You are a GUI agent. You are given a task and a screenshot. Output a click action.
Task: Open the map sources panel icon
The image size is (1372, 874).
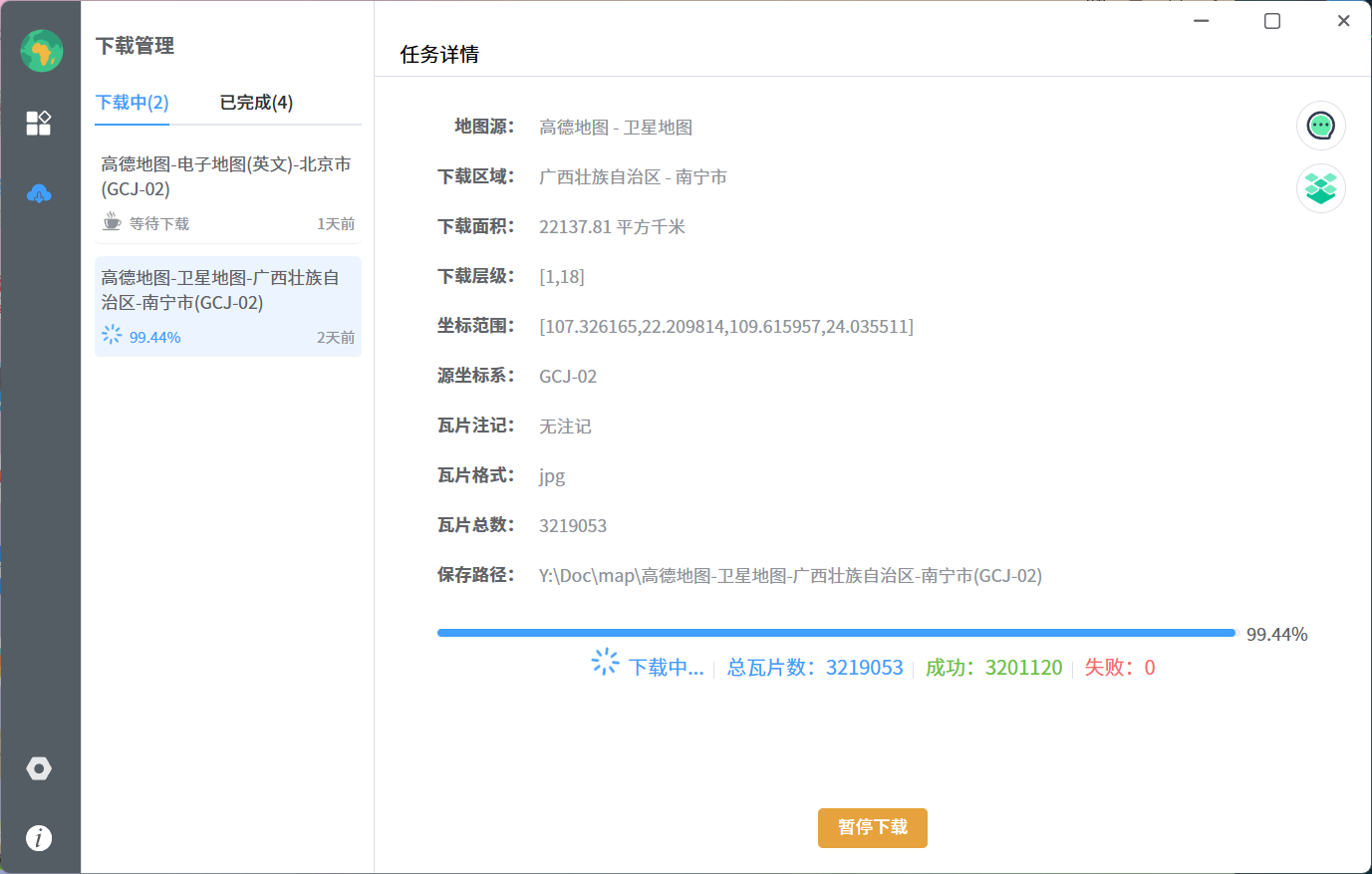[x=39, y=123]
